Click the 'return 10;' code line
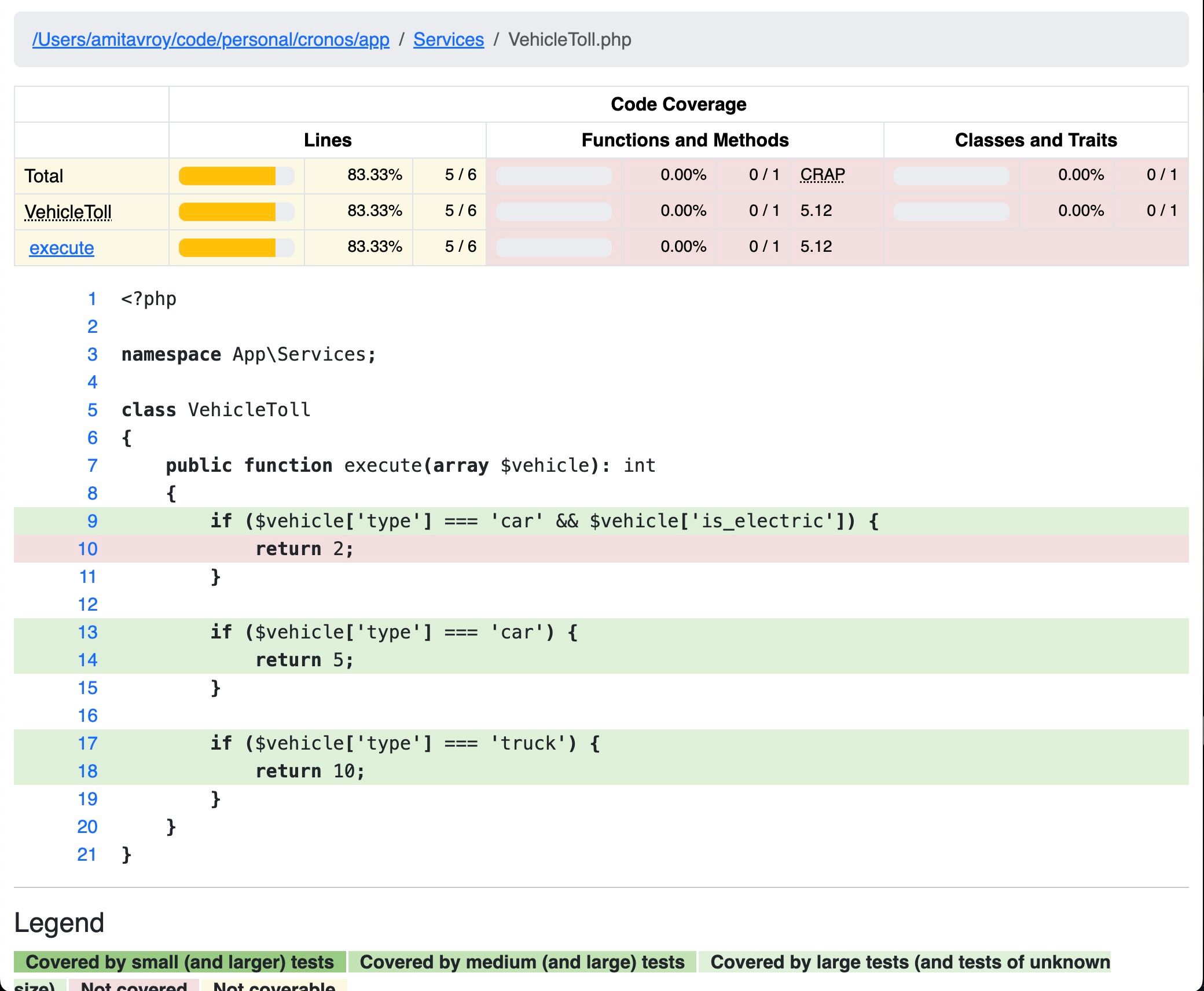Image resolution: width=1204 pixels, height=991 pixels. 601,771
